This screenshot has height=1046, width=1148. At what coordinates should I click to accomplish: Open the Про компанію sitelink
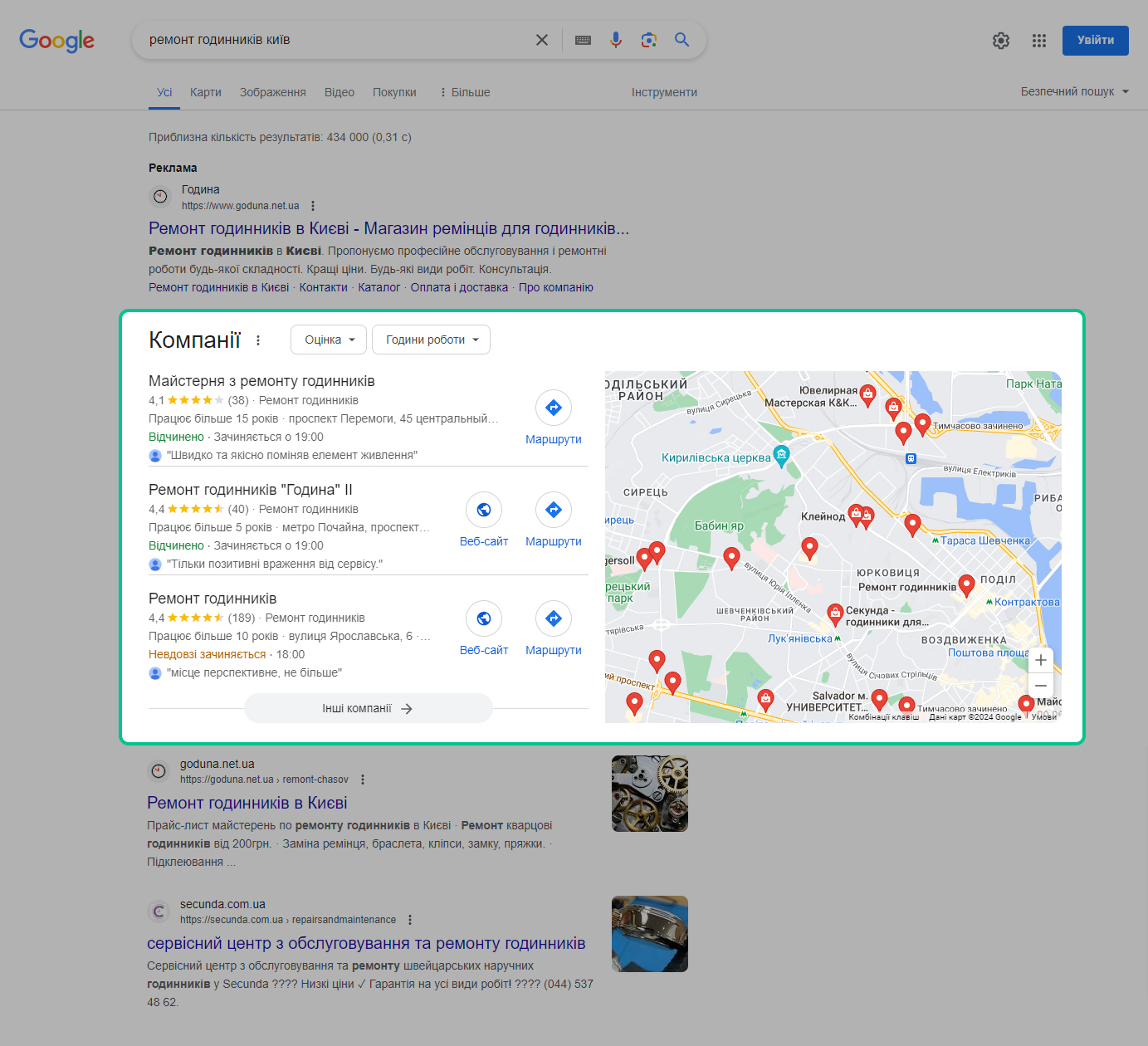(x=556, y=287)
